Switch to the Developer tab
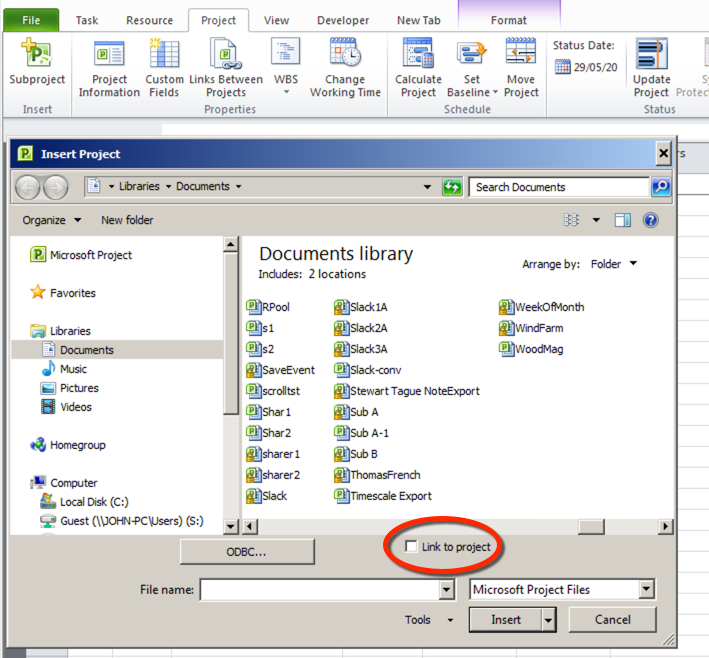The height and width of the screenshot is (658, 709). point(343,20)
